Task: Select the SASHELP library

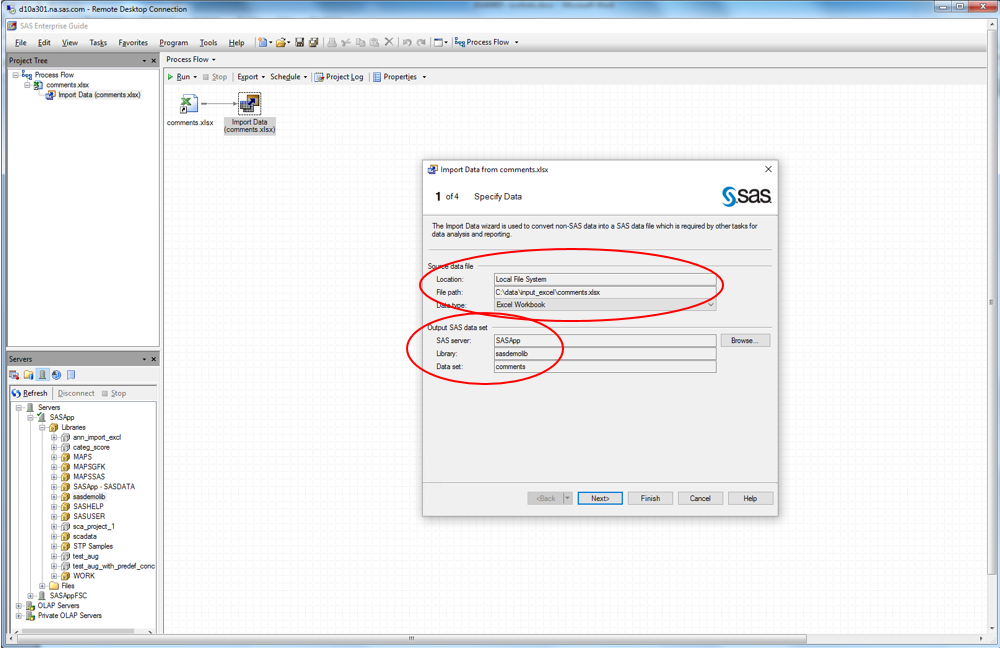Action: (88, 506)
